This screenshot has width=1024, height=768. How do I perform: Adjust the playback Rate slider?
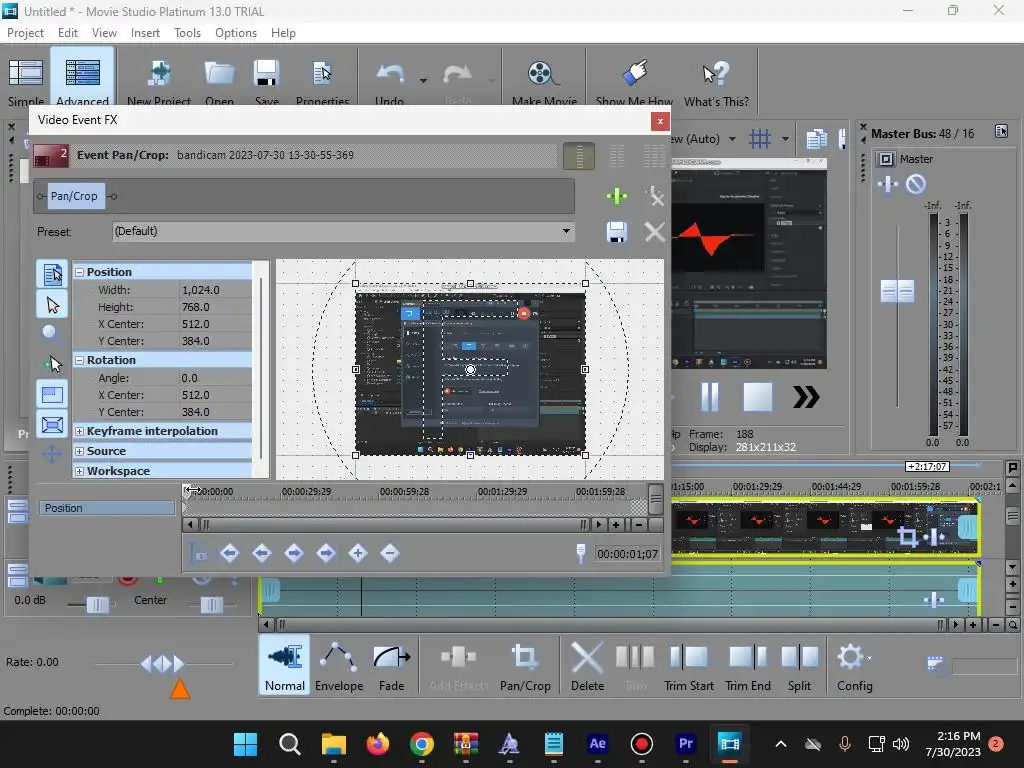click(x=163, y=664)
